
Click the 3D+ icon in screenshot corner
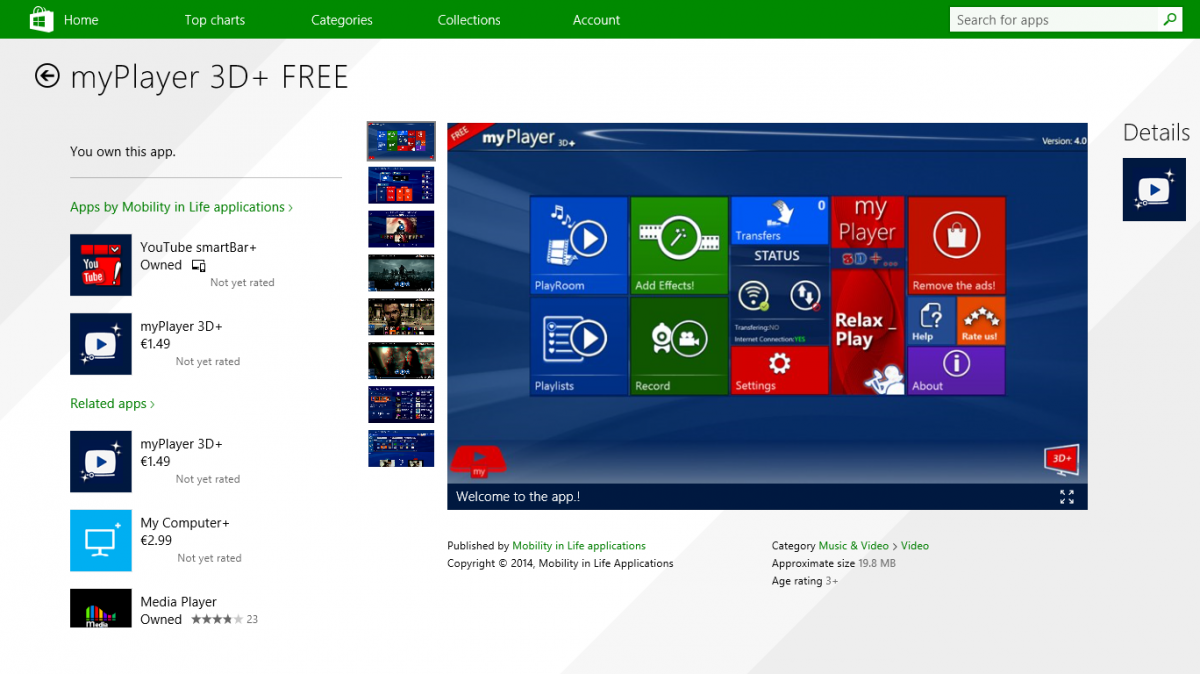1061,460
